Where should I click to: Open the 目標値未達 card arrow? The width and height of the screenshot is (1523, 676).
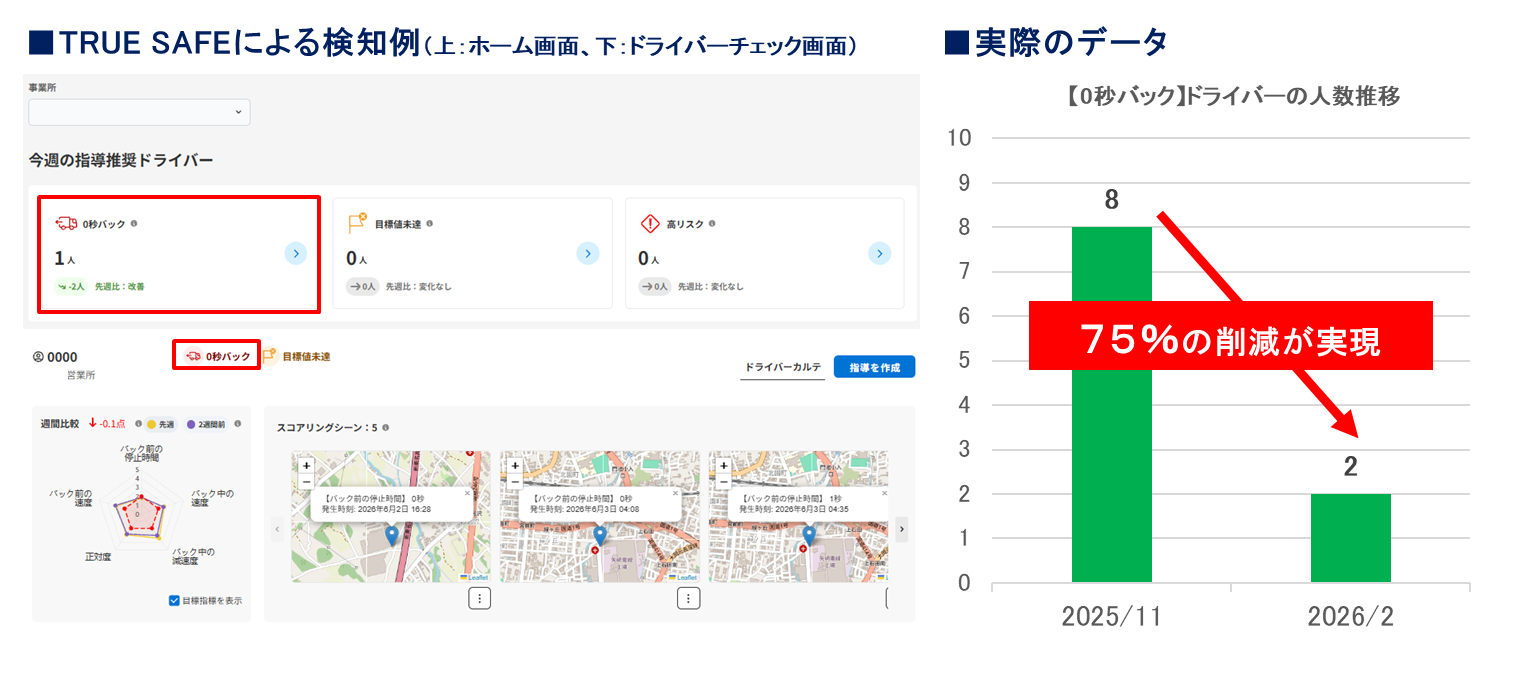[x=587, y=253]
